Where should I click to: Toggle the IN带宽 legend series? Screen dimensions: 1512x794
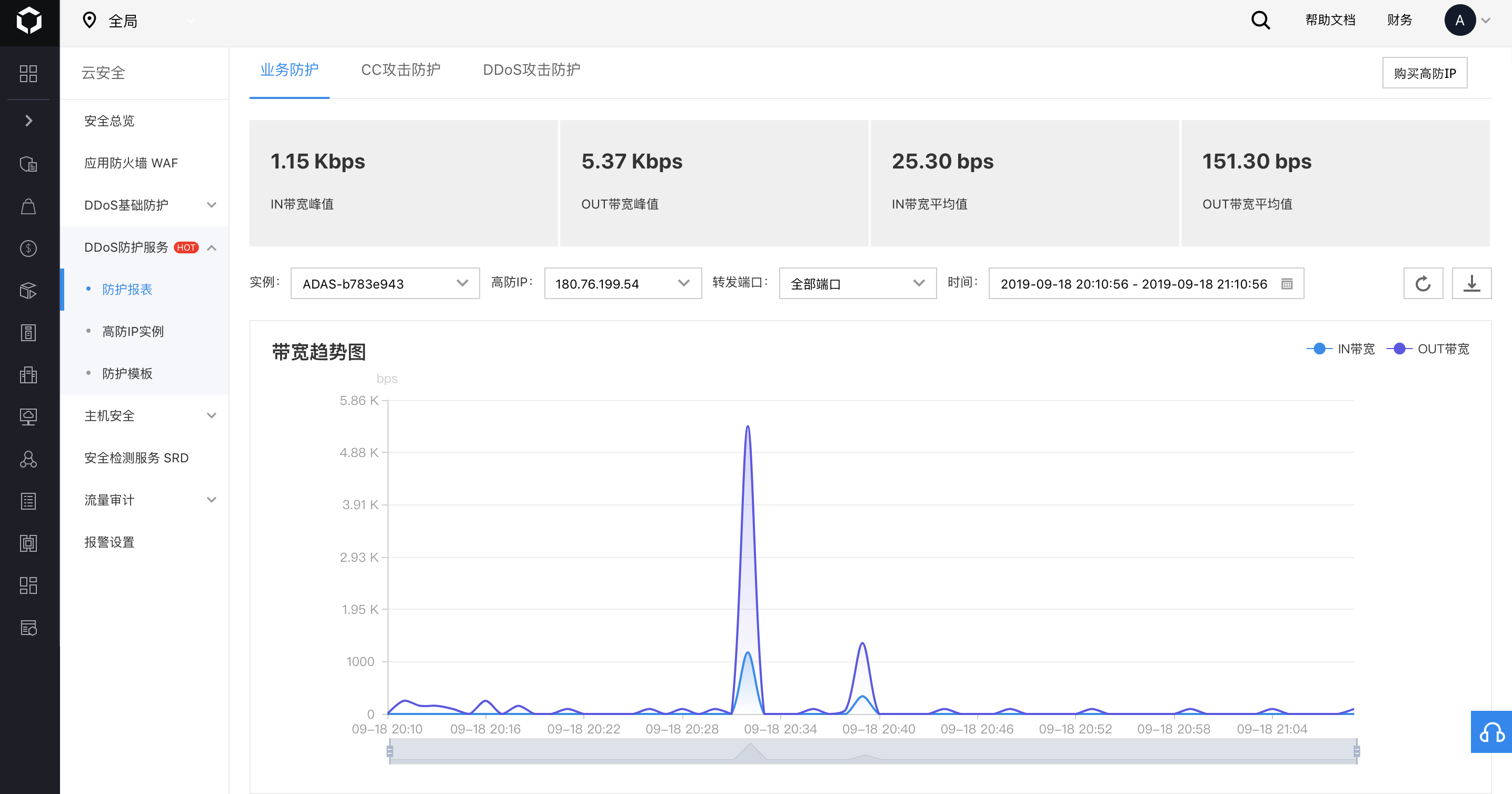pos(1340,349)
